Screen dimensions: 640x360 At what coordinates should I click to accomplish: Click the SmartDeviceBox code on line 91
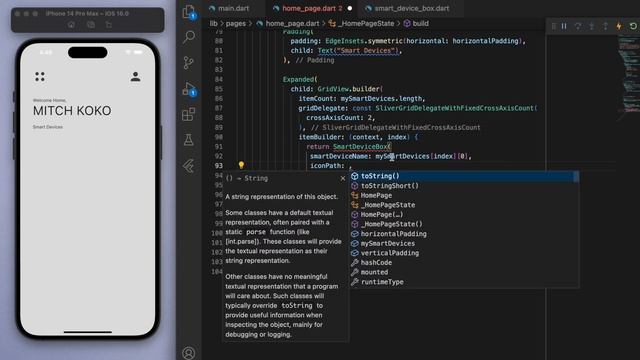pyautogui.click(x=360, y=147)
